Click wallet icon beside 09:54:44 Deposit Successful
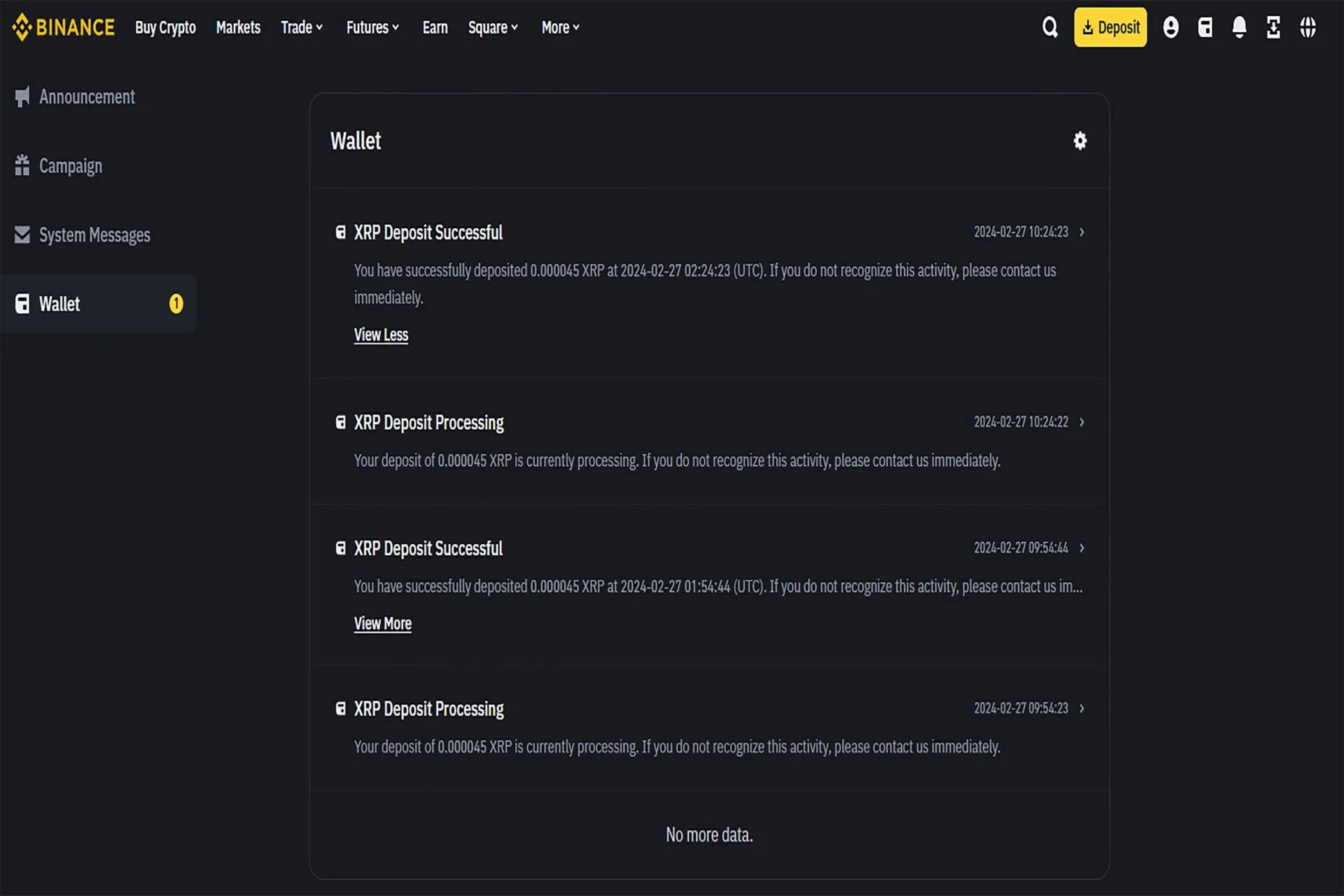Screen dimensions: 1344x896 point(341,548)
